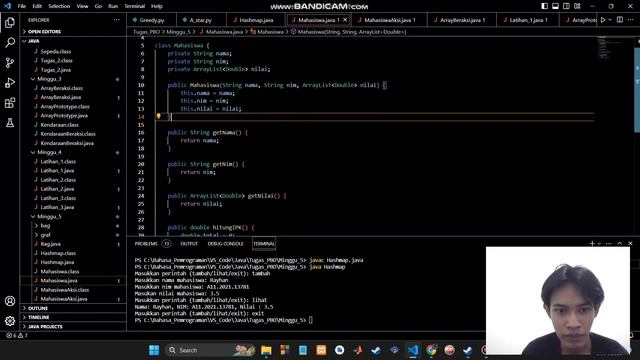
Task: Show the Debug Console panel tab
Action: [225, 244]
